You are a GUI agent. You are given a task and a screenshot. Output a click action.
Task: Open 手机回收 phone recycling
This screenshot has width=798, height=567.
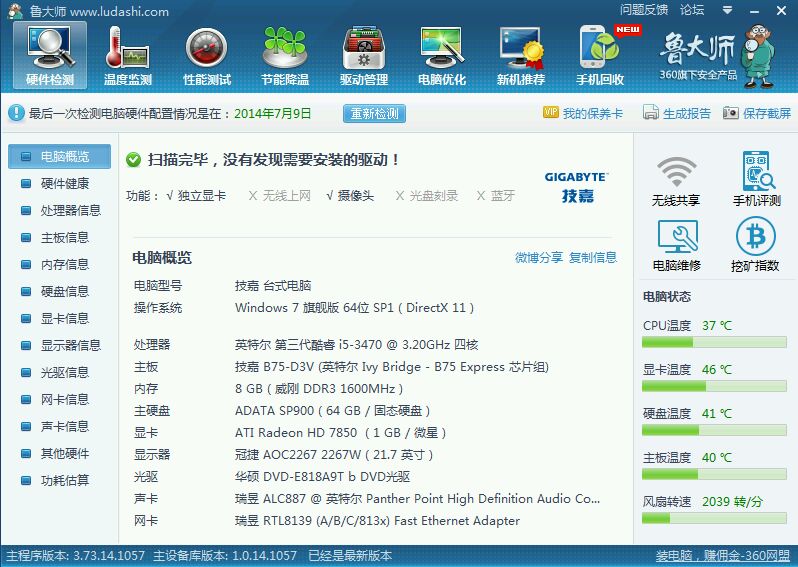coord(600,55)
